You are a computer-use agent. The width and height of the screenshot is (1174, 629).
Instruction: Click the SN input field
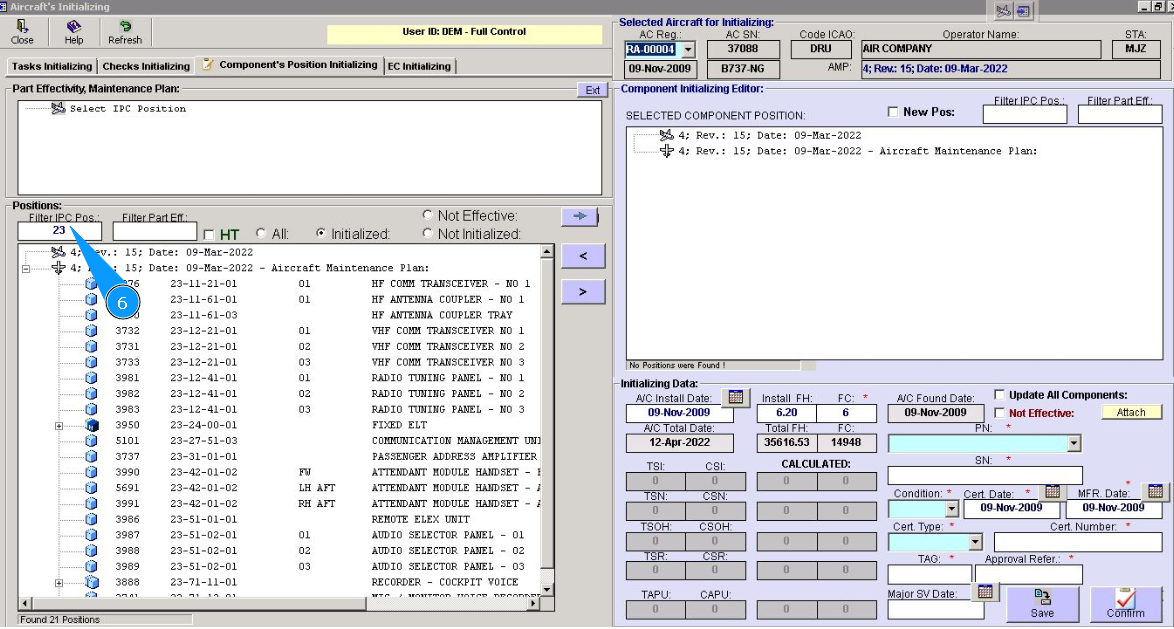click(x=984, y=475)
